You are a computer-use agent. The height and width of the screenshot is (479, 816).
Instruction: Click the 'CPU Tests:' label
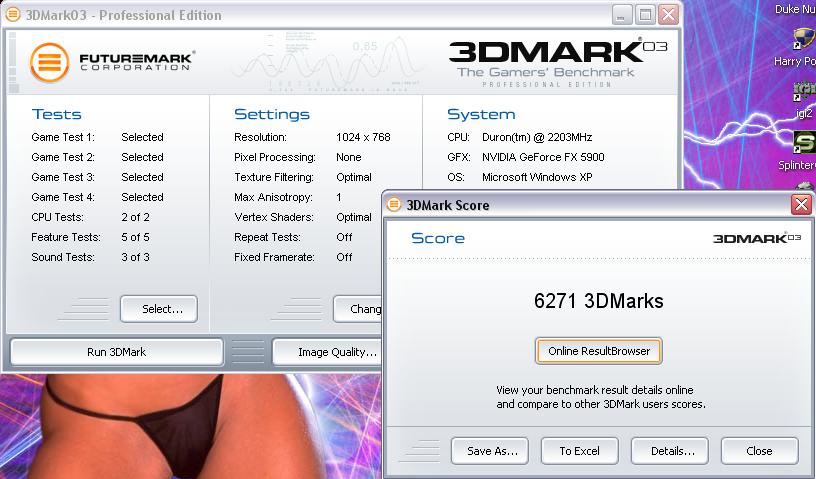click(57, 217)
